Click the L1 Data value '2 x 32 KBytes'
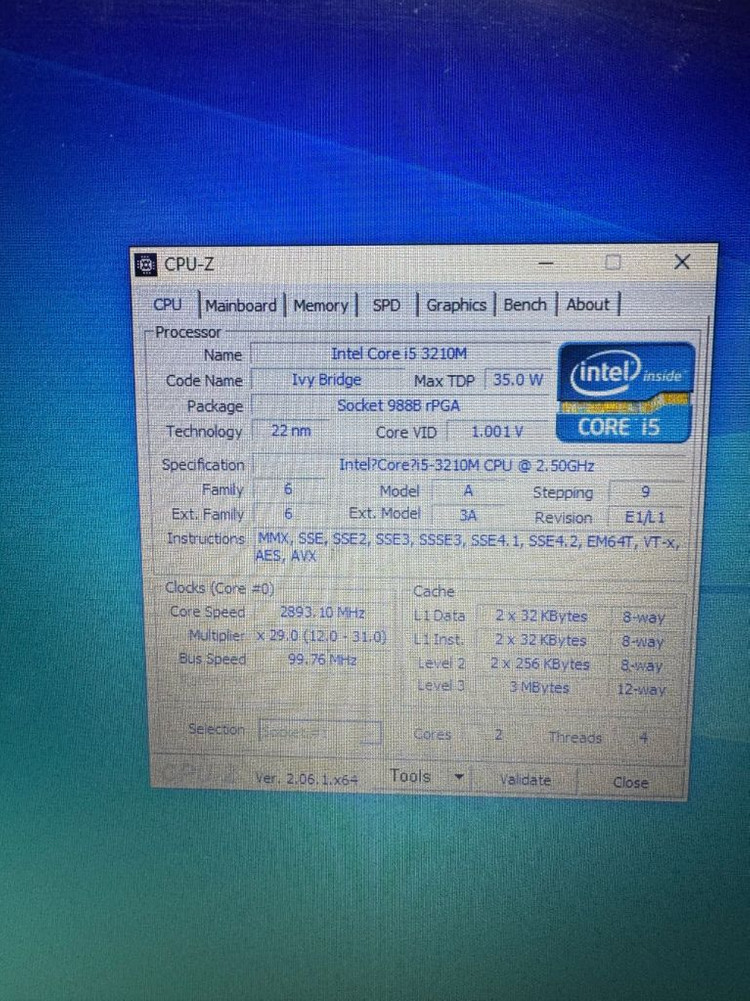This screenshot has width=750, height=1001. coord(541,616)
